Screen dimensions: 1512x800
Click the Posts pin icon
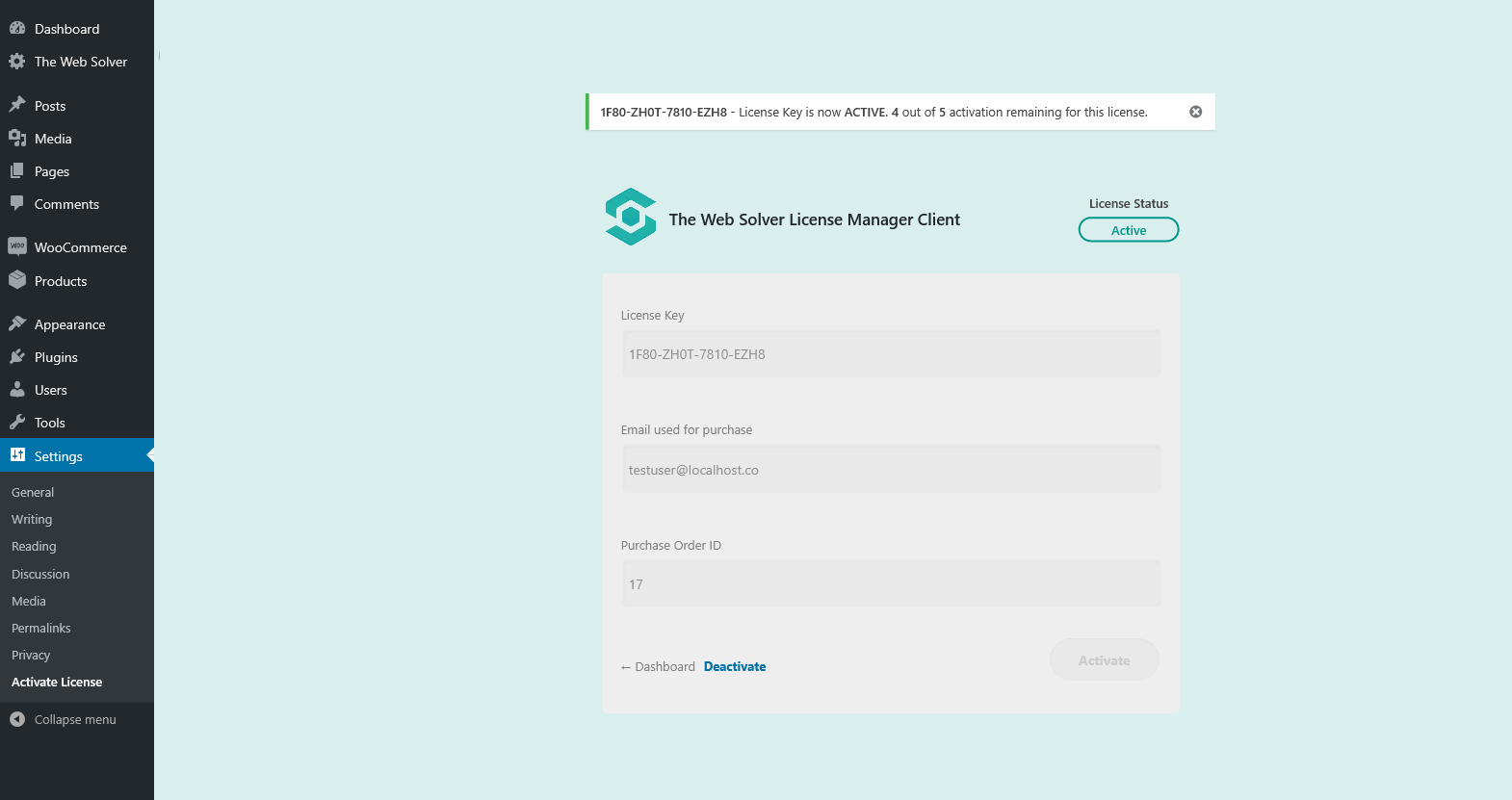pyautogui.click(x=17, y=105)
